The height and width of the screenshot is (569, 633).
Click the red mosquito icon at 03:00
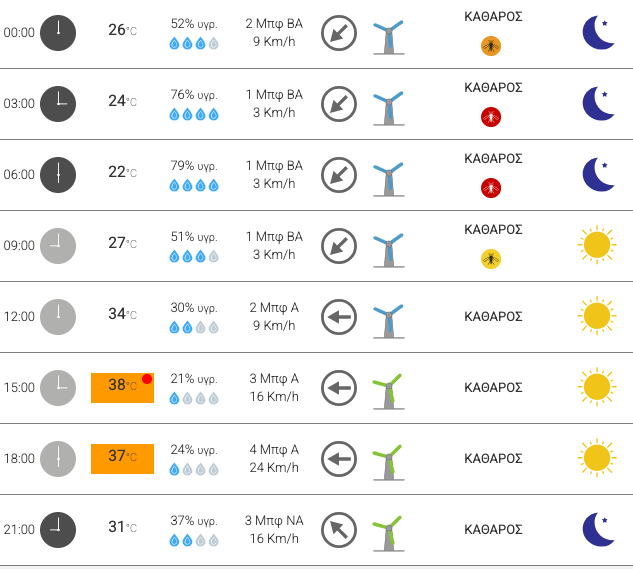491,117
